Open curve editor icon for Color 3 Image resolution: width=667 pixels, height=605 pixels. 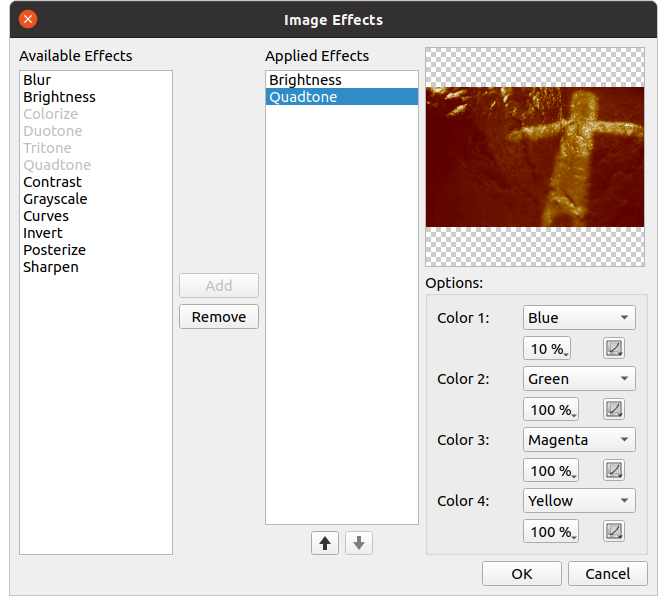614,470
